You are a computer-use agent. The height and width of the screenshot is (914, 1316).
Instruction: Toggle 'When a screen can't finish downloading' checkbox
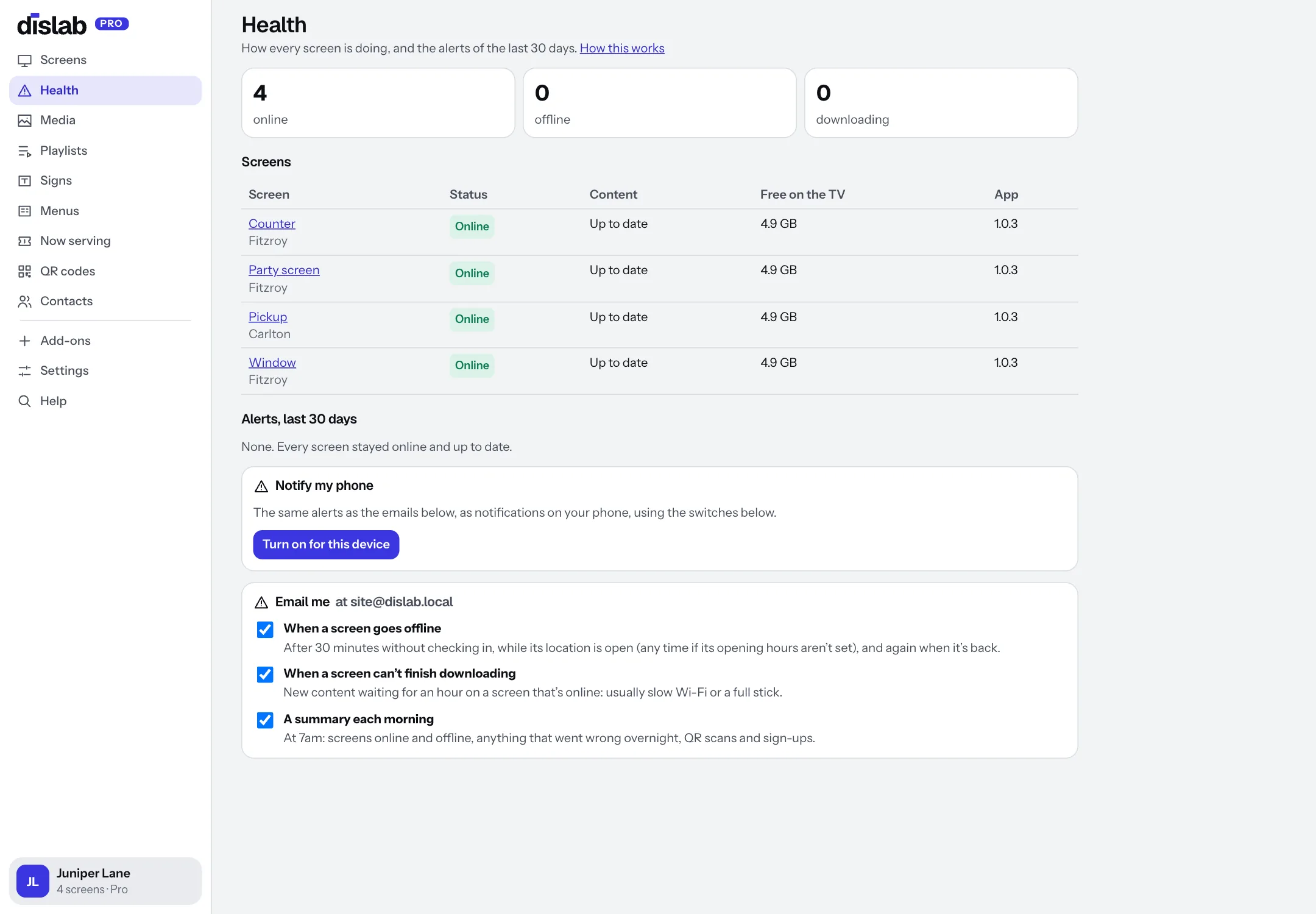coord(265,675)
